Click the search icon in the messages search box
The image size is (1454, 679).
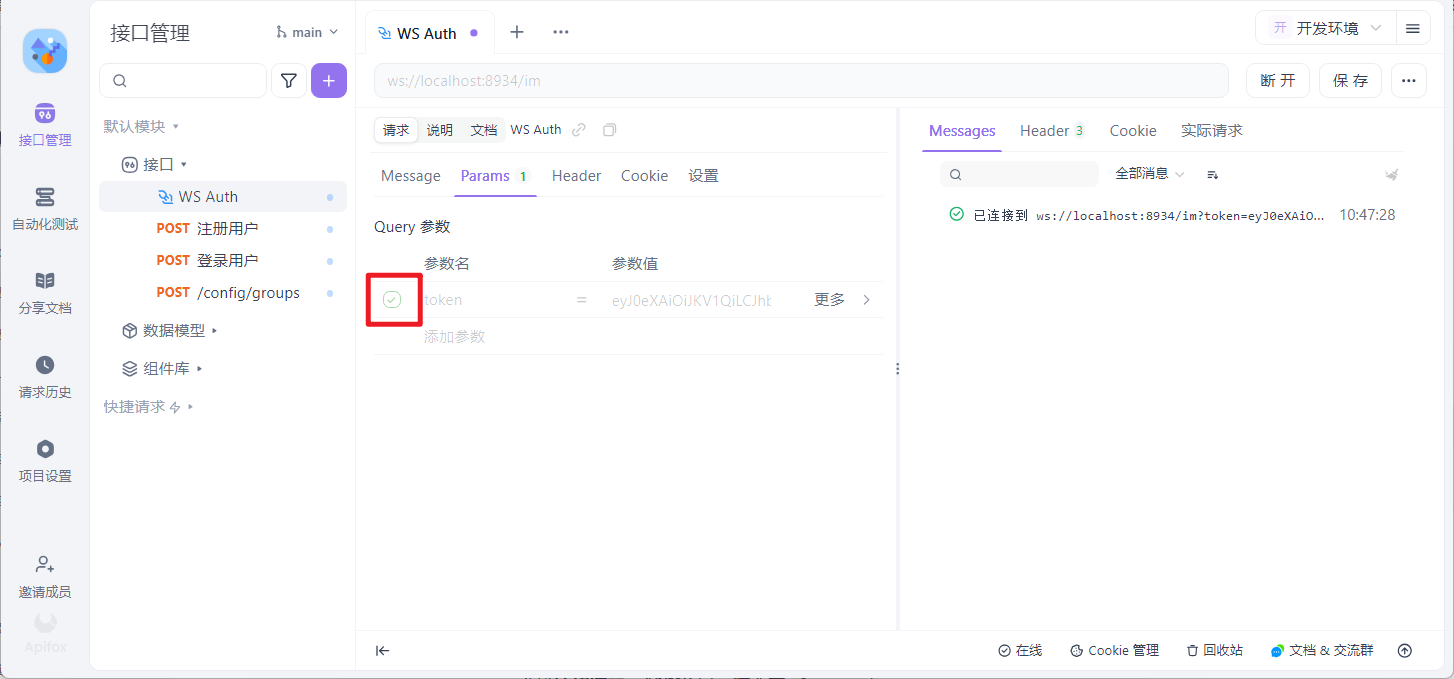coord(956,175)
